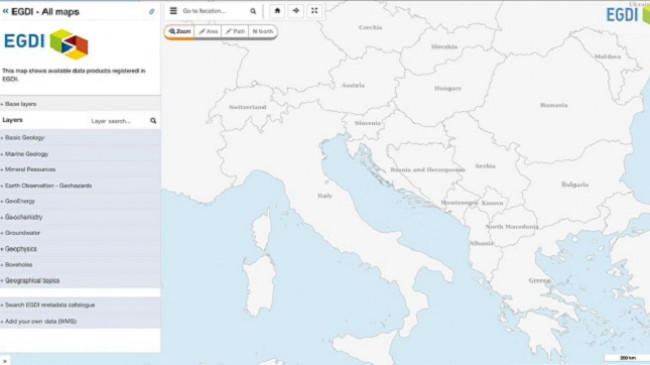Click the layer search magnifier icon
The width and height of the screenshot is (650, 365).
(x=153, y=121)
